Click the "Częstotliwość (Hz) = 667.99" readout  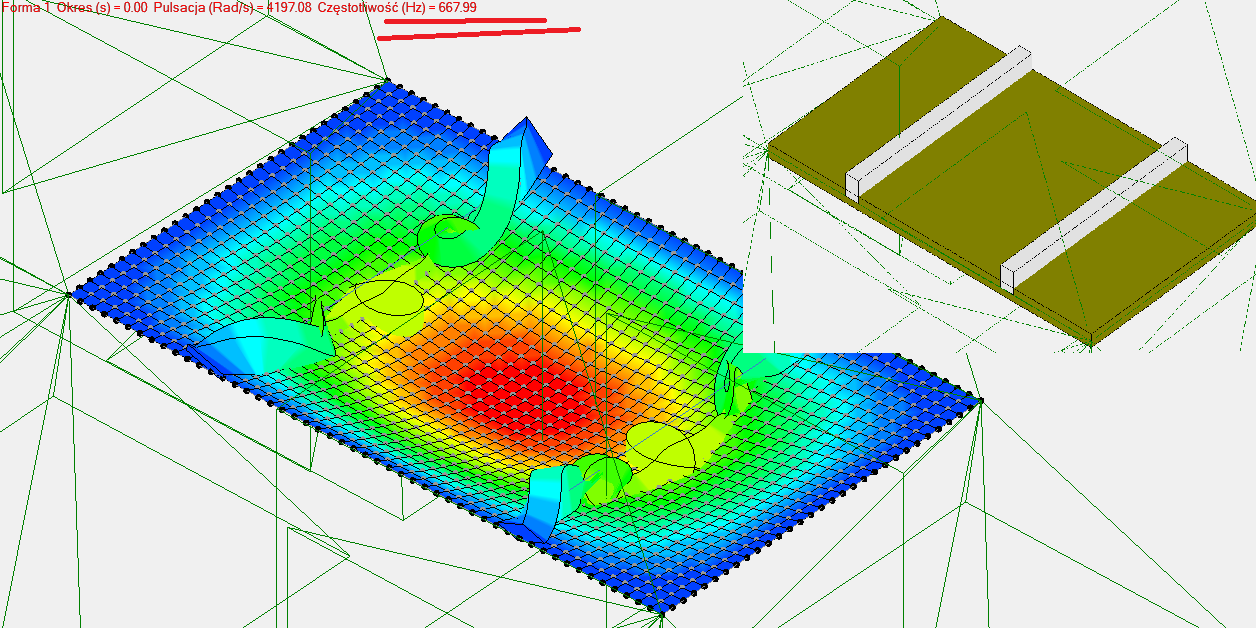pos(397,7)
